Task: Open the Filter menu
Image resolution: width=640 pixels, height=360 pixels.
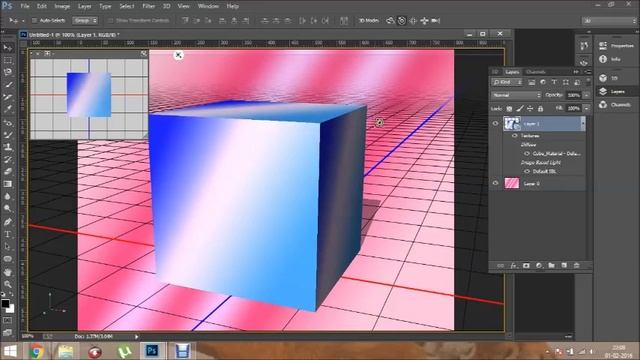Action: pos(149,6)
